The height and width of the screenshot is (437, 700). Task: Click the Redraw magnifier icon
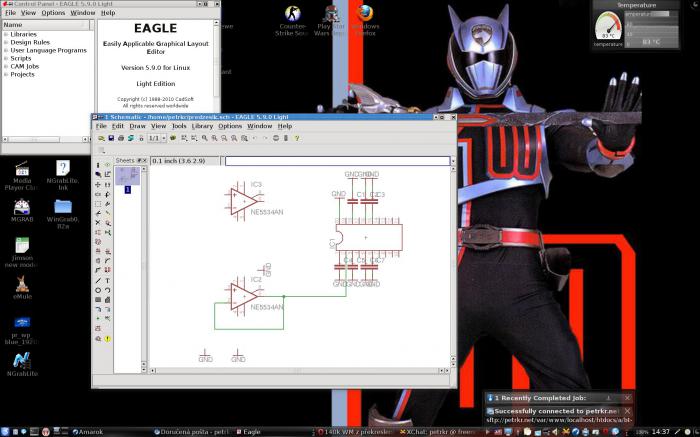(234, 138)
